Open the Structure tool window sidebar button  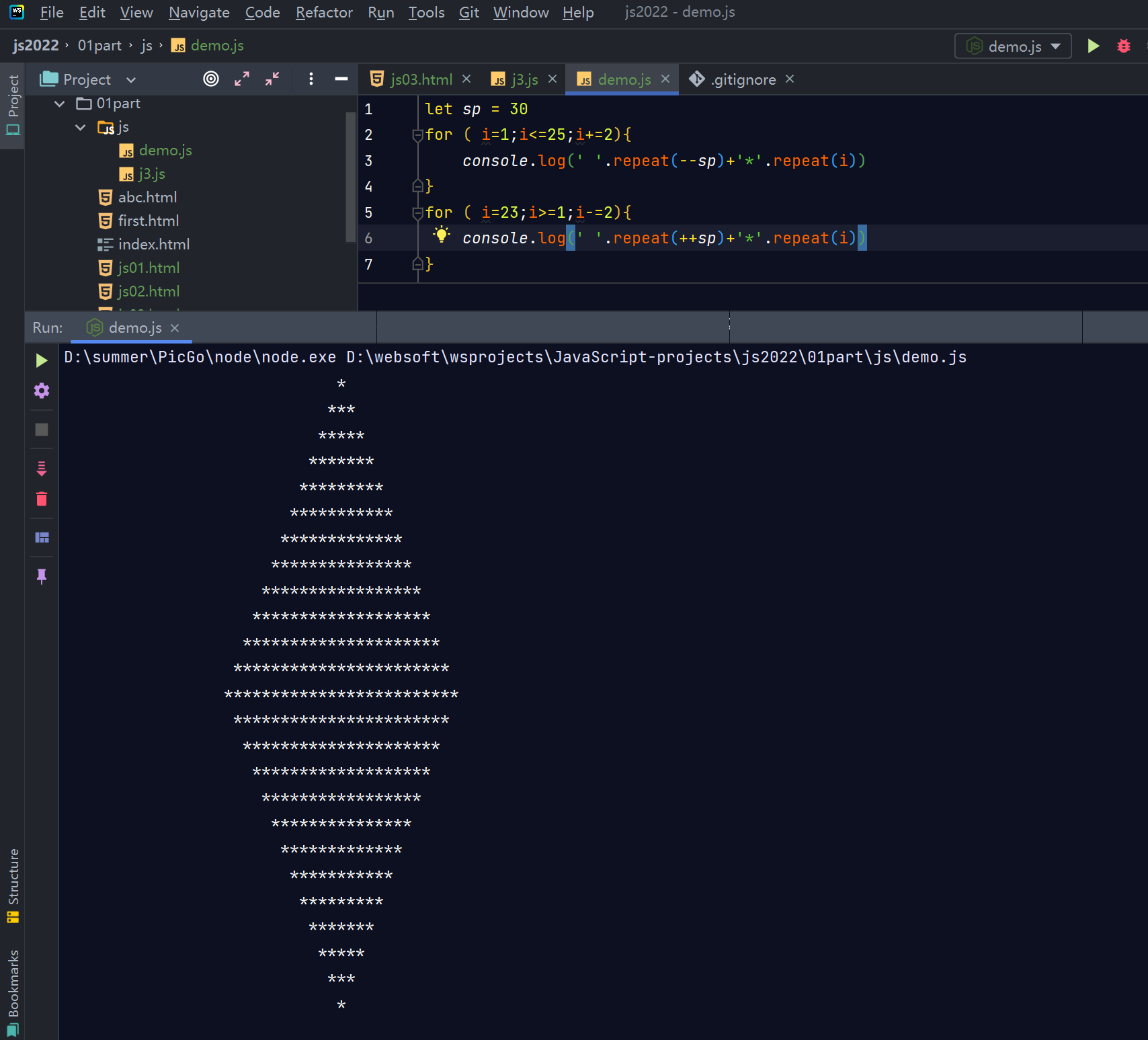coord(13,885)
